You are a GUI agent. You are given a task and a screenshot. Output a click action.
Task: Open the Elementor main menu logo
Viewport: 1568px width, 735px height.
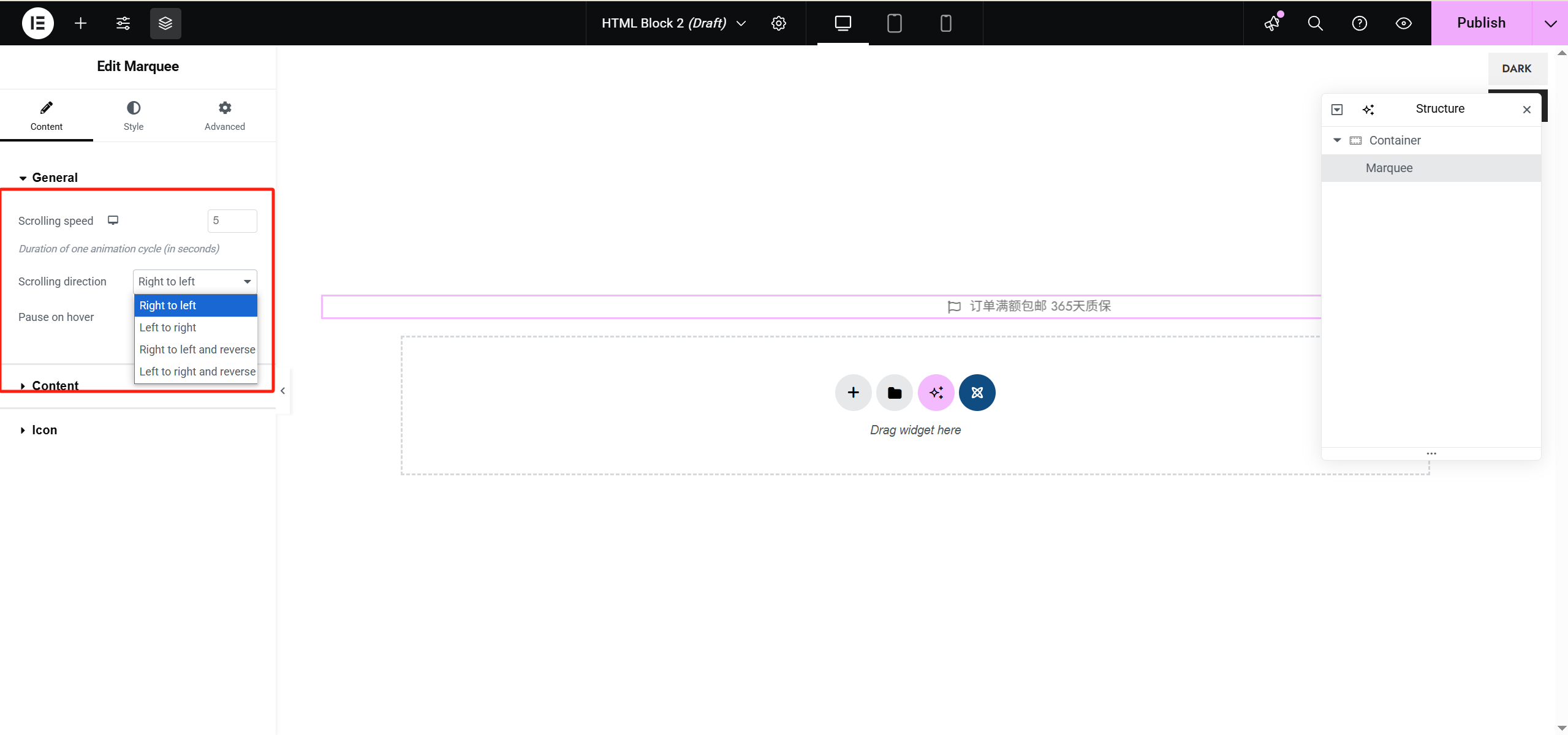coord(37,23)
